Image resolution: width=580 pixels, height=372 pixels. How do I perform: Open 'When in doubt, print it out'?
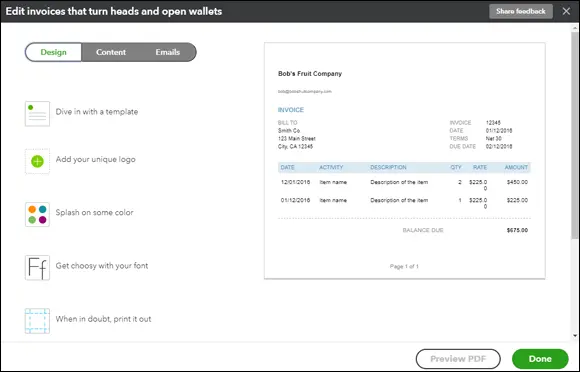point(104,319)
